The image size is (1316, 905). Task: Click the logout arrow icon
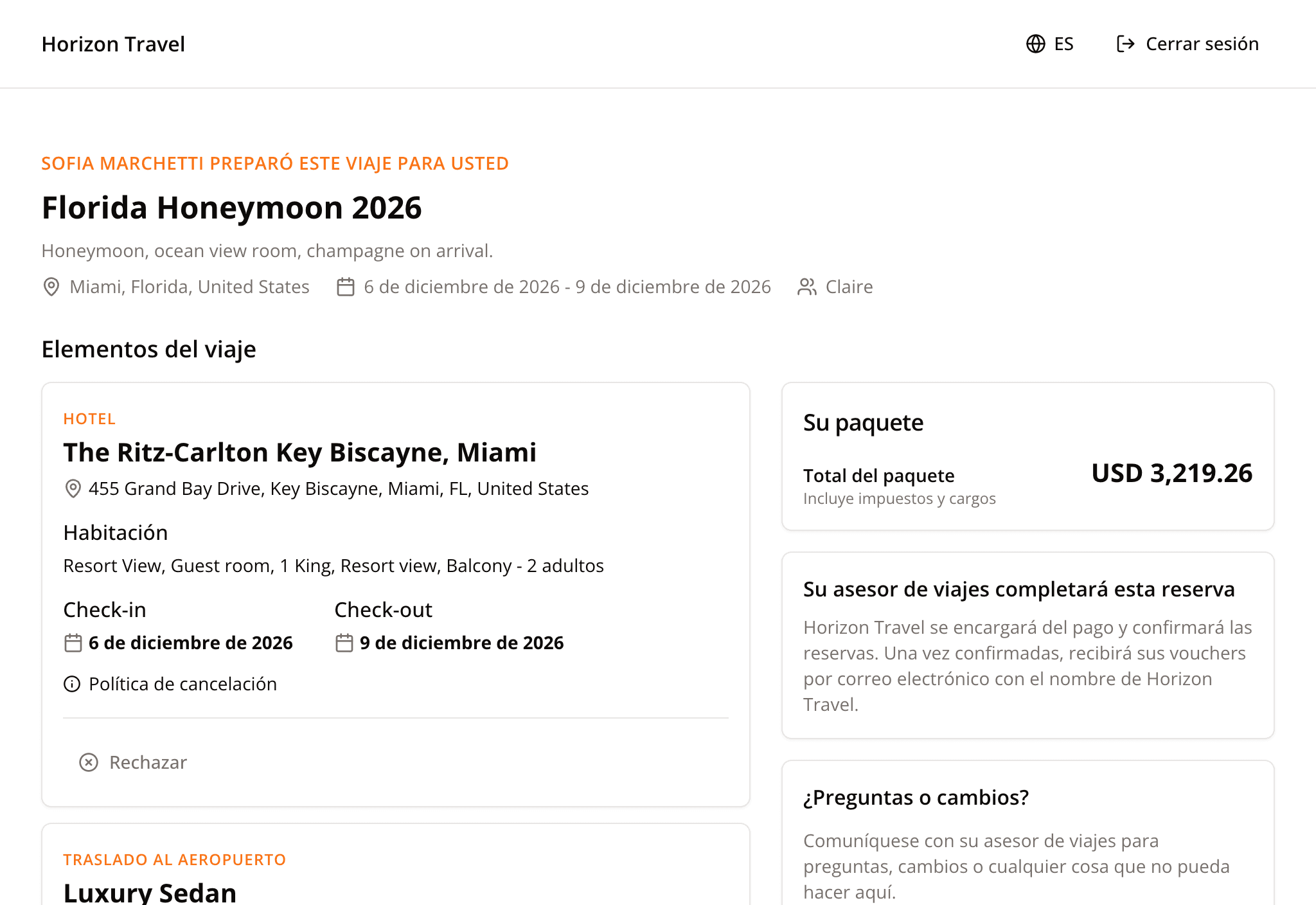(x=1125, y=44)
